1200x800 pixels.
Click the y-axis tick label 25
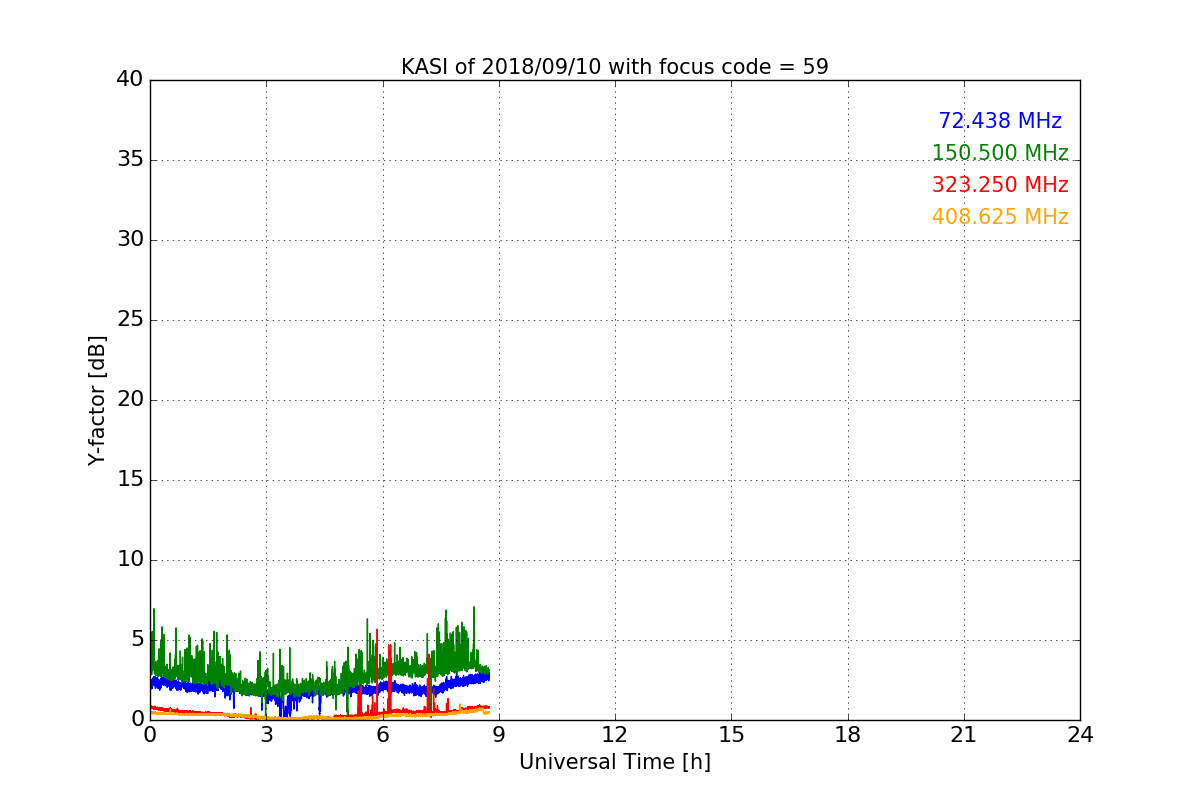click(130, 320)
